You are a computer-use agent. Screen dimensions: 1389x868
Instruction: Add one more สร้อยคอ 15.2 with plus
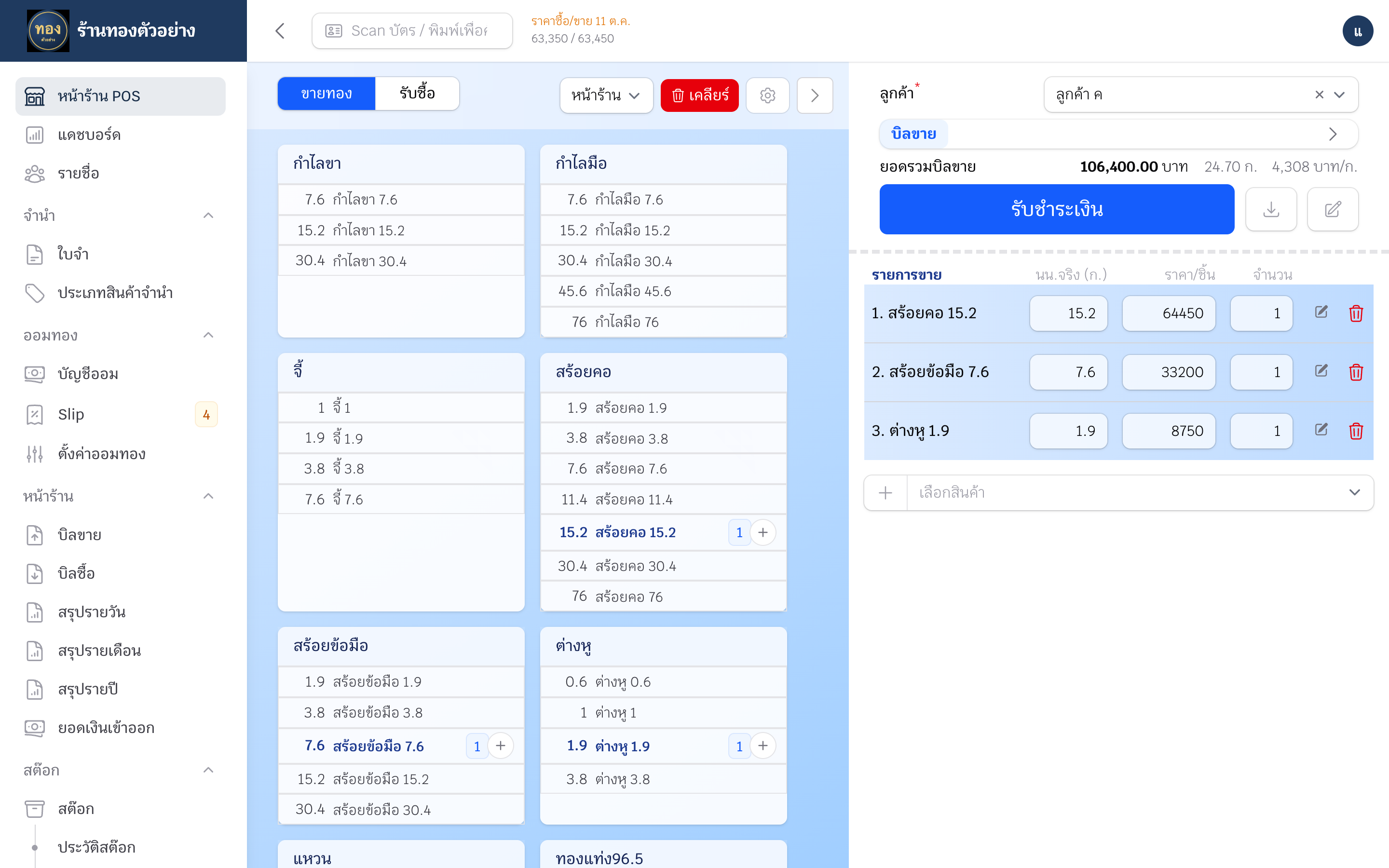click(763, 532)
